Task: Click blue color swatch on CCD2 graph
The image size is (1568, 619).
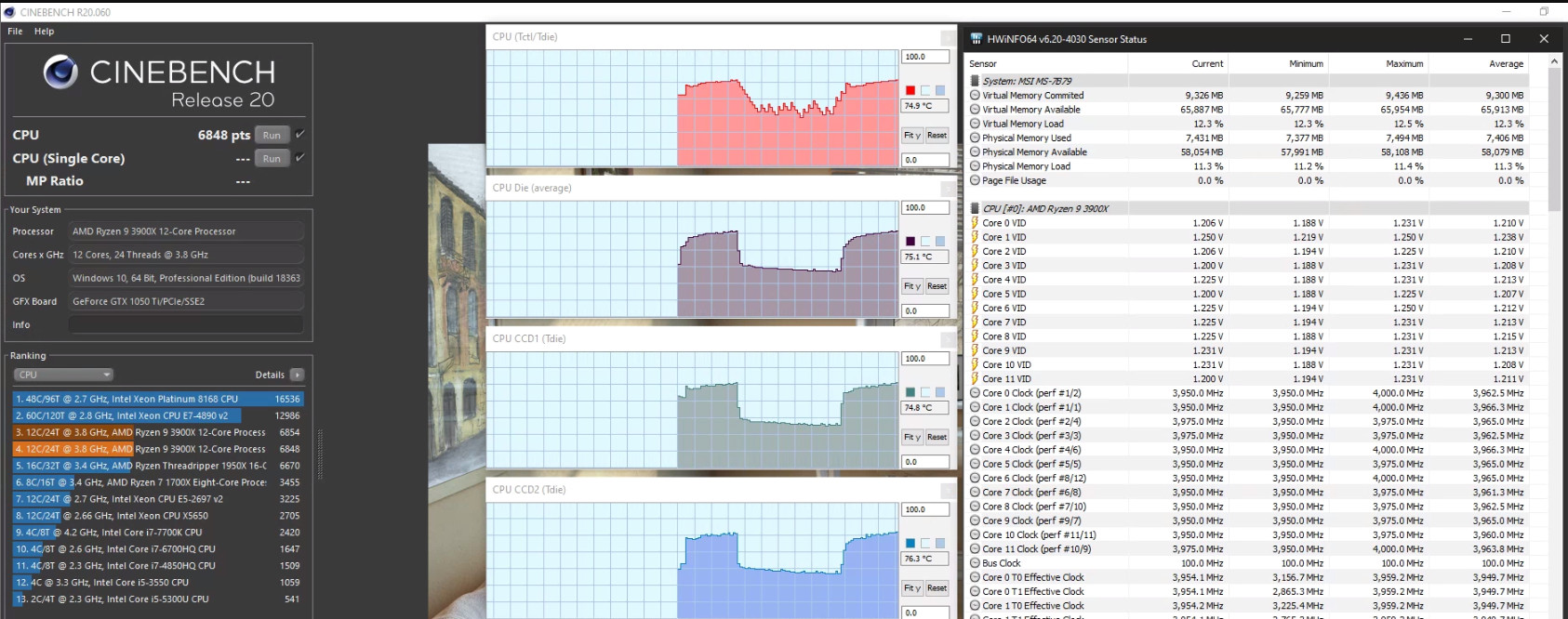Action: click(910, 543)
